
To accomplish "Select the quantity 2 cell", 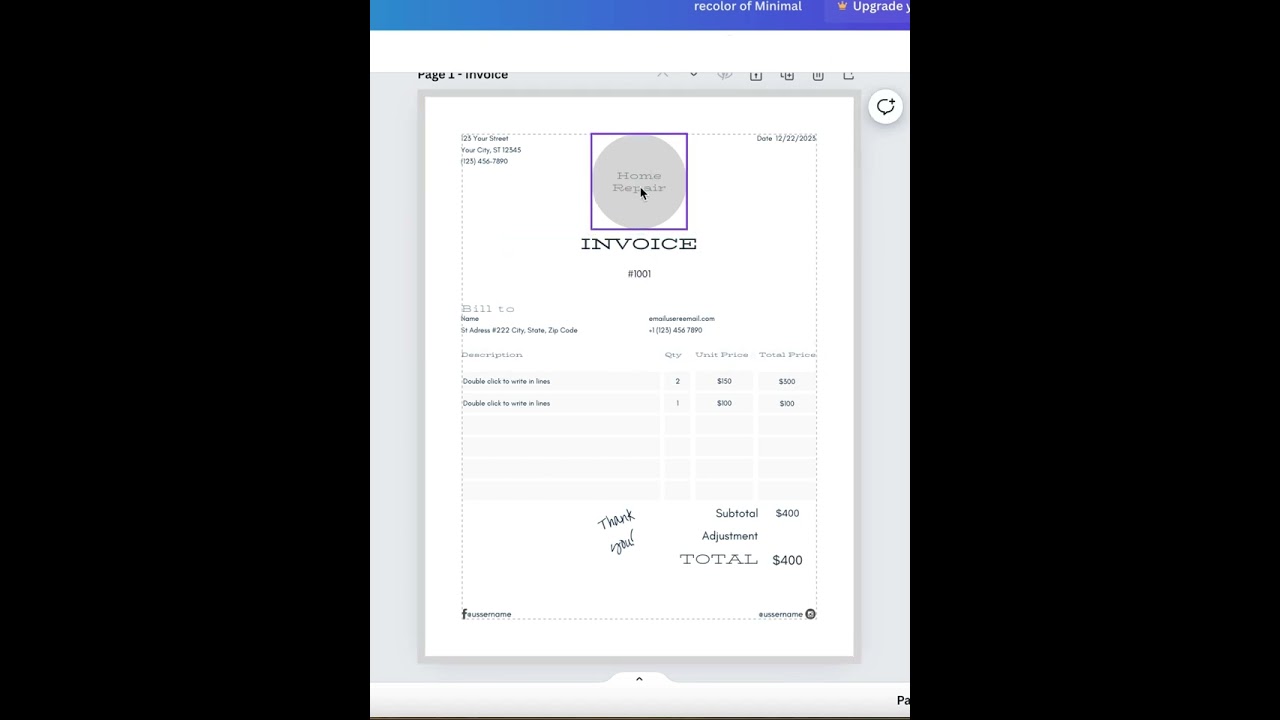I will [677, 381].
